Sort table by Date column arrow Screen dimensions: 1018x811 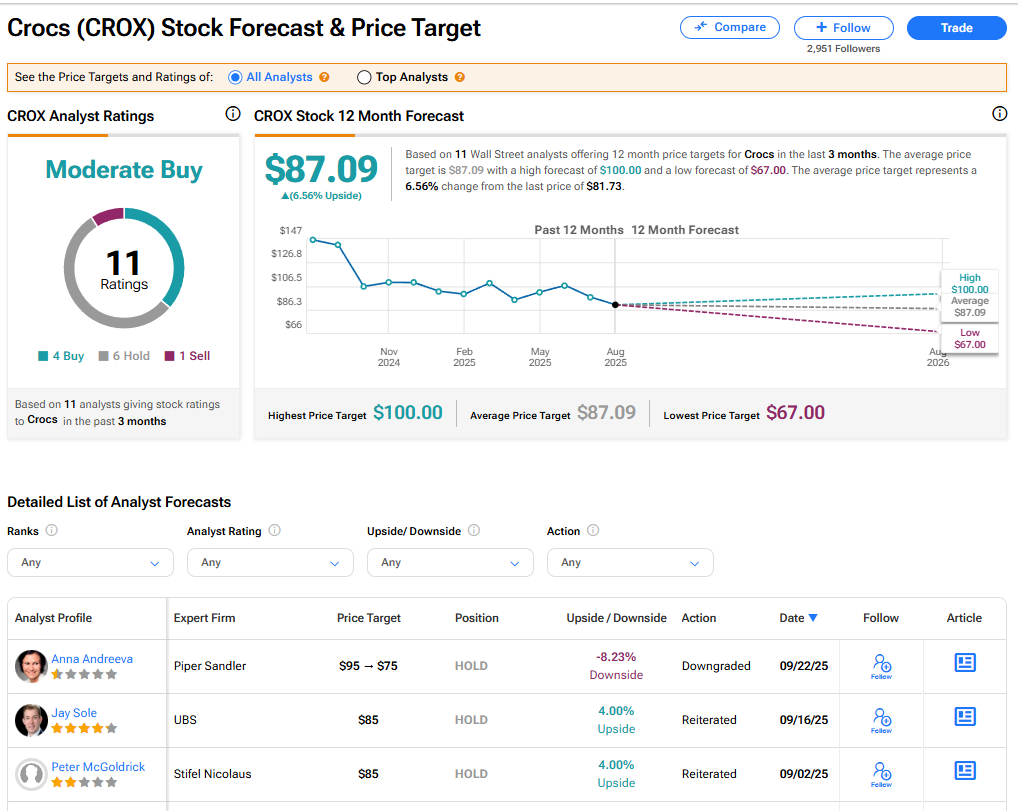tap(813, 618)
